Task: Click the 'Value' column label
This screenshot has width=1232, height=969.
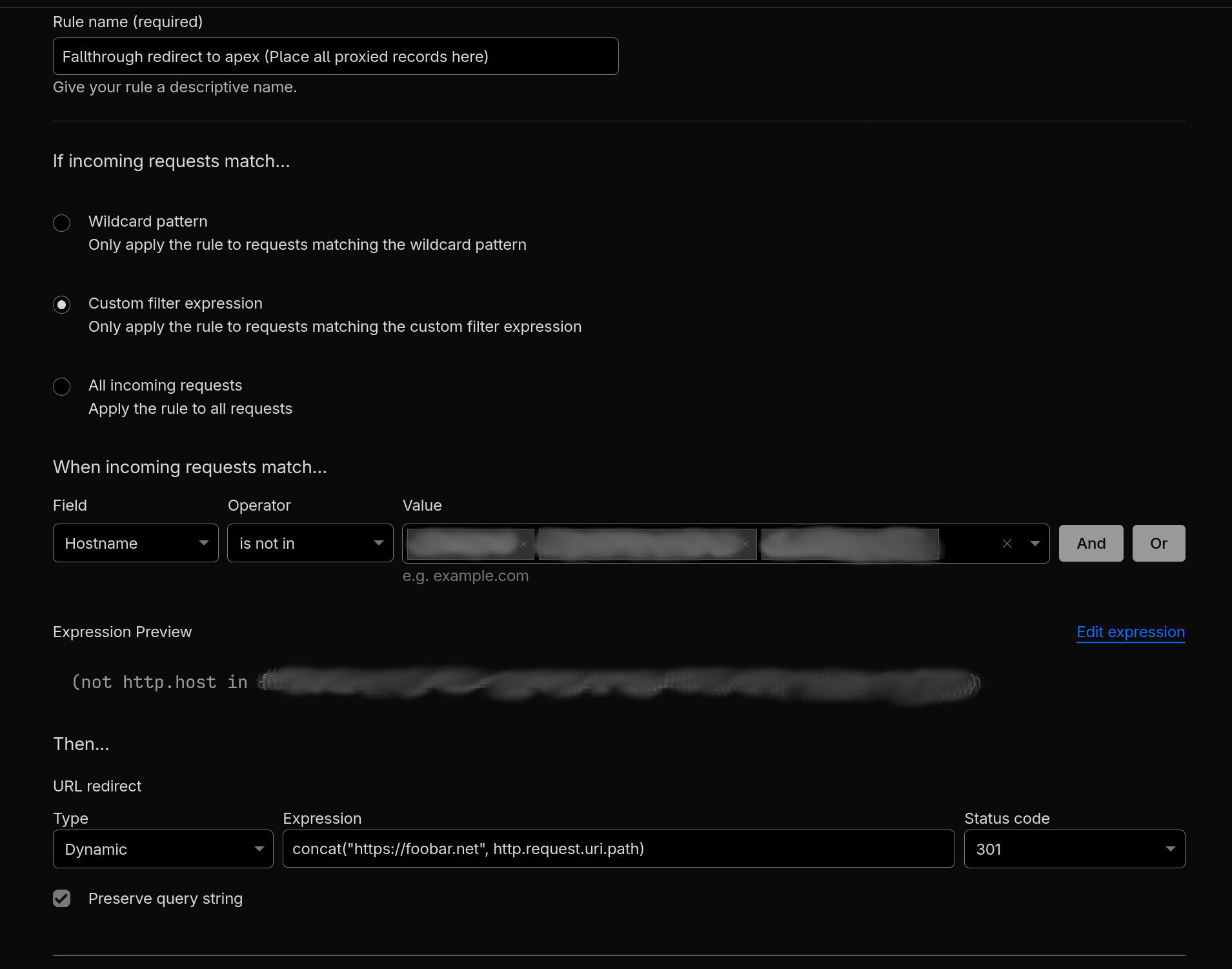Action: click(x=422, y=505)
